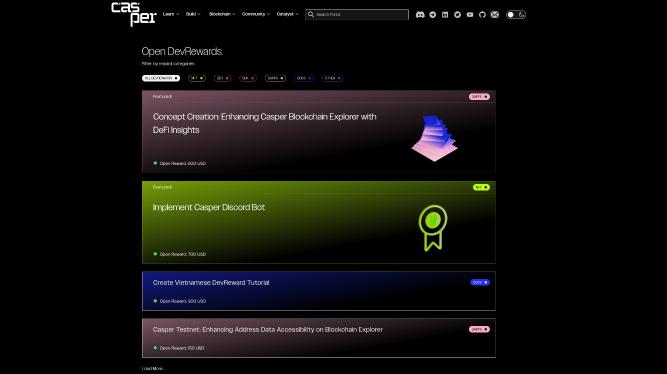Select the green-dotted filter chip
This screenshot has width=667, height=374.
coord(197,78)
